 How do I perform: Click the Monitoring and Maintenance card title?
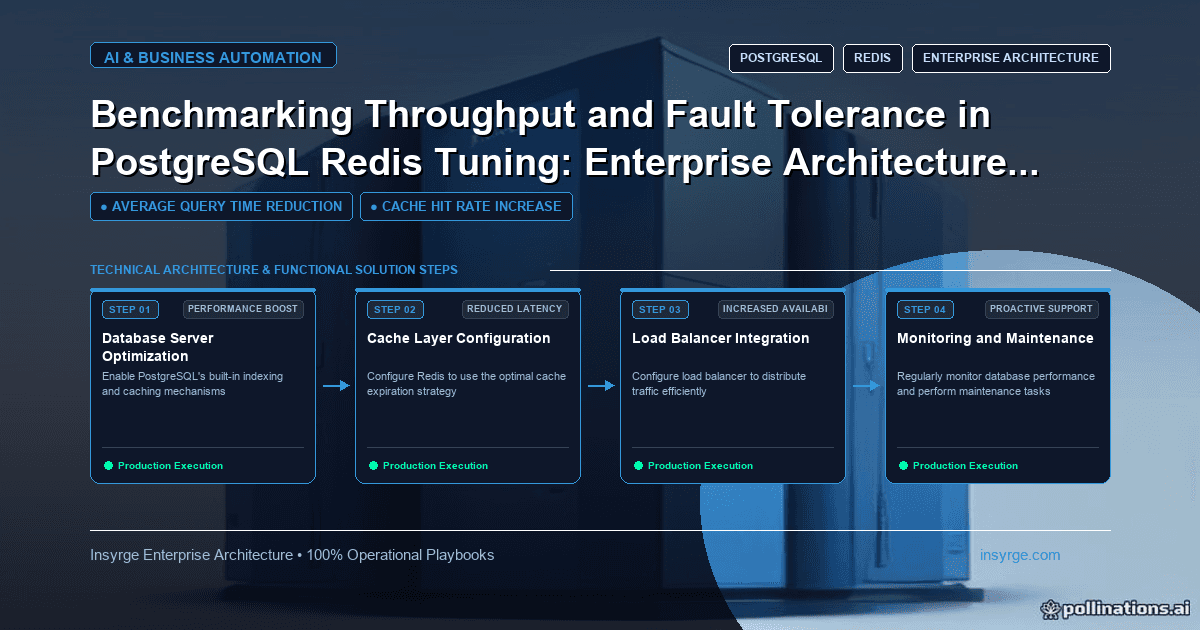[x=995, y=338]
